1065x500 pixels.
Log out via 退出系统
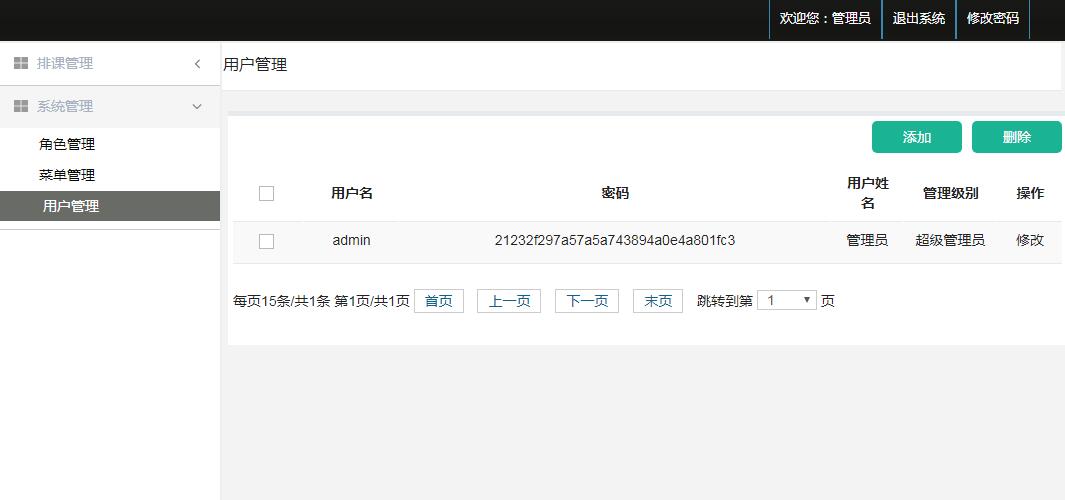[x=918, y=19]
